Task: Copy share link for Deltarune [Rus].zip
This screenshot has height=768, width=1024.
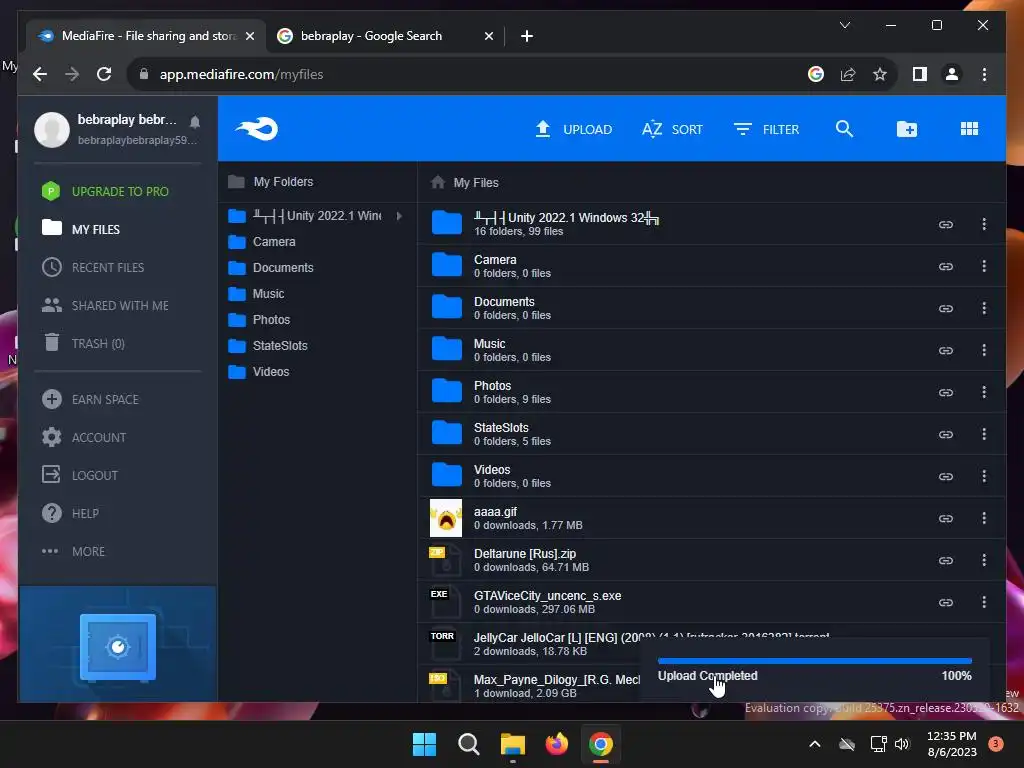Action: (x=946, y=560)
